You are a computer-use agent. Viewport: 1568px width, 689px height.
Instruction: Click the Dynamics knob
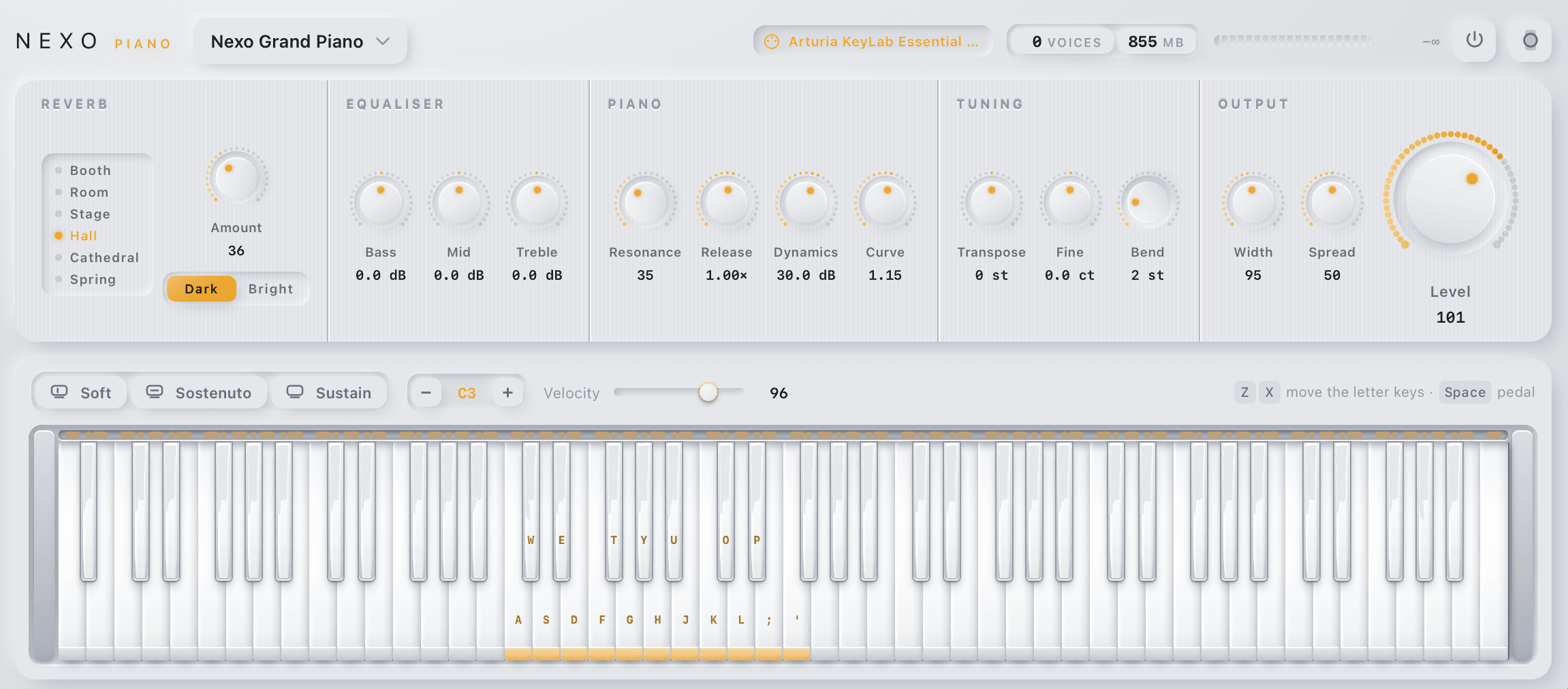pyautogui.click(x=806, y=202)
